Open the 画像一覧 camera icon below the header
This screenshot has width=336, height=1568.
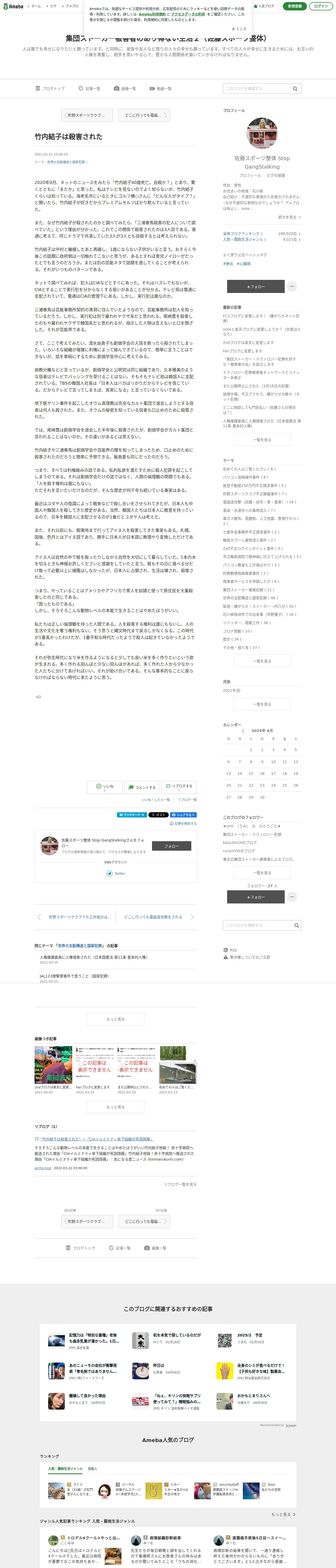pyautogui.click(x=125, y=89)
